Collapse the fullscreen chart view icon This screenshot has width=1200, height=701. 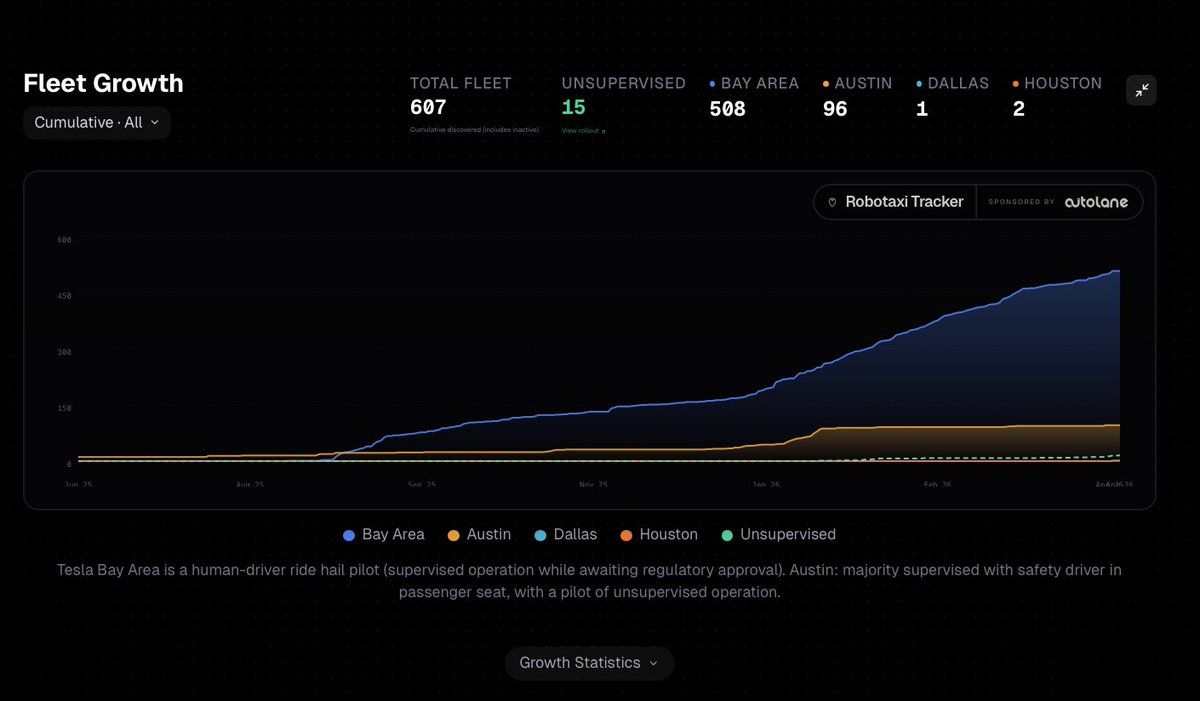(x=1141, y=90)
